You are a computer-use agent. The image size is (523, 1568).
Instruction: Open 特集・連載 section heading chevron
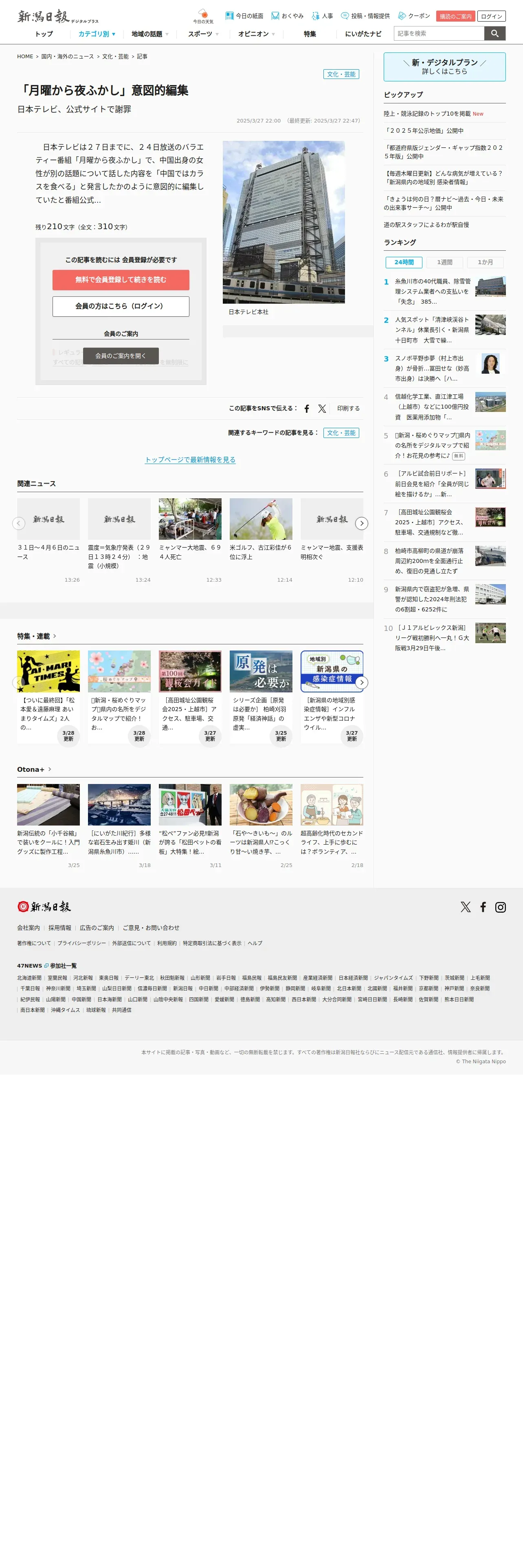point(55,636)
